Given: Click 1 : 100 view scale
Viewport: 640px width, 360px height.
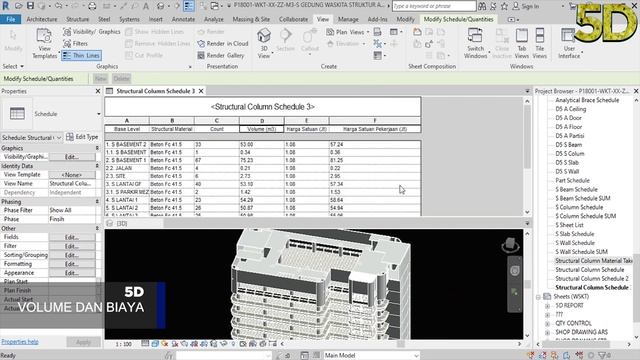Looking at the screenshot, I should [123, 344].
